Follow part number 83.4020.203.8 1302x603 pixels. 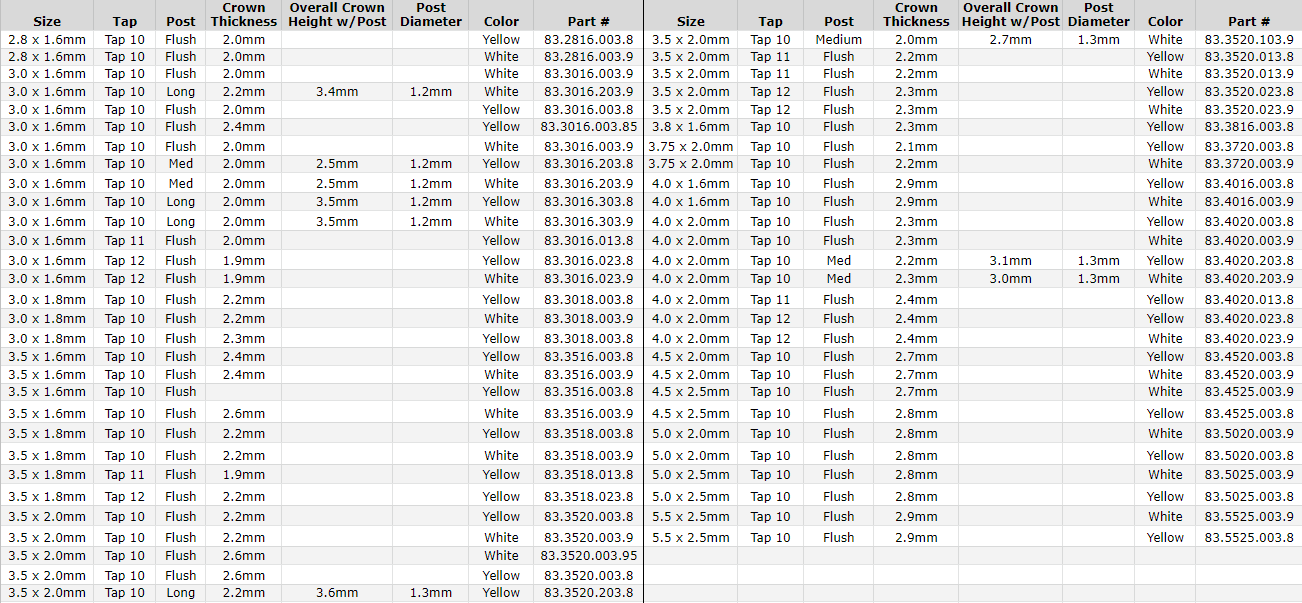1249,261
